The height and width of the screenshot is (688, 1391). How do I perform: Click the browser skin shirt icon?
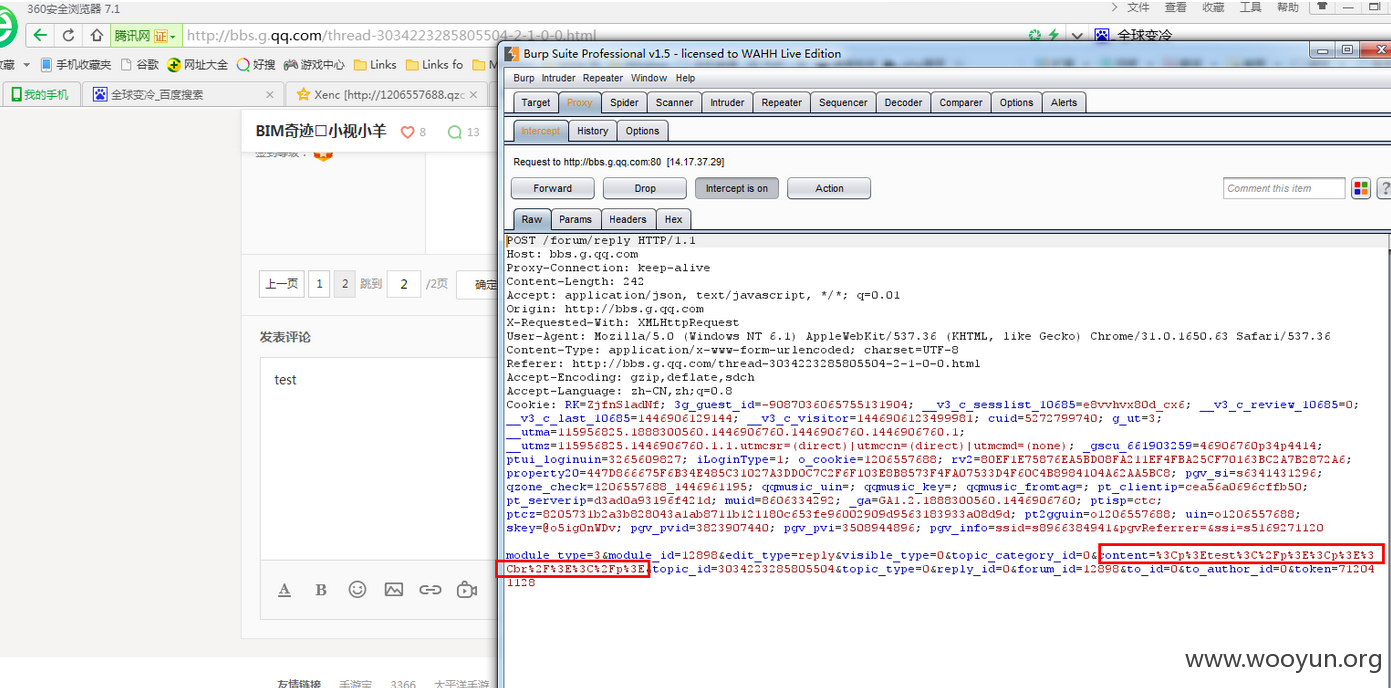point(1323,6)
